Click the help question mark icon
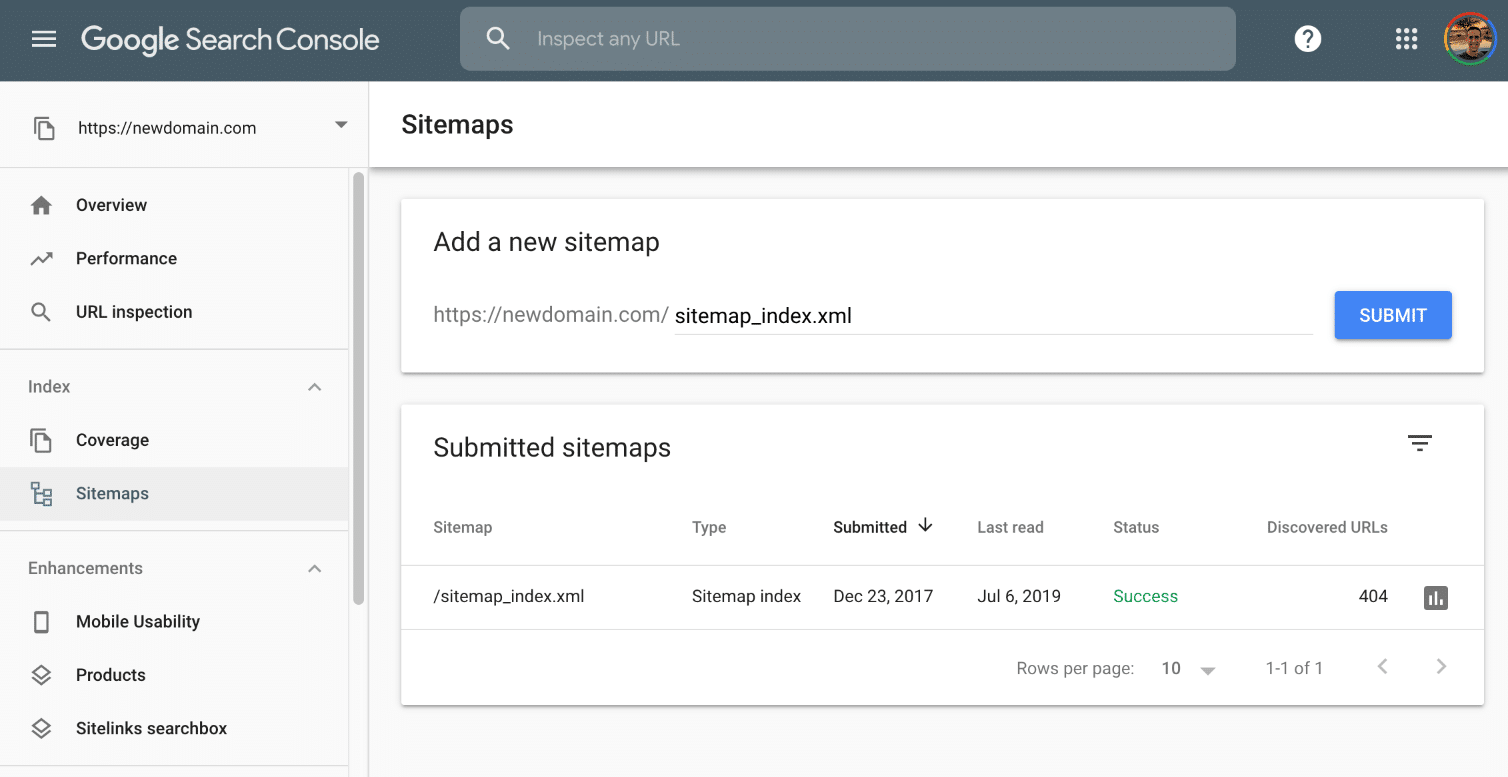This screenshot has width=1508, height=777. (1307, 39)
